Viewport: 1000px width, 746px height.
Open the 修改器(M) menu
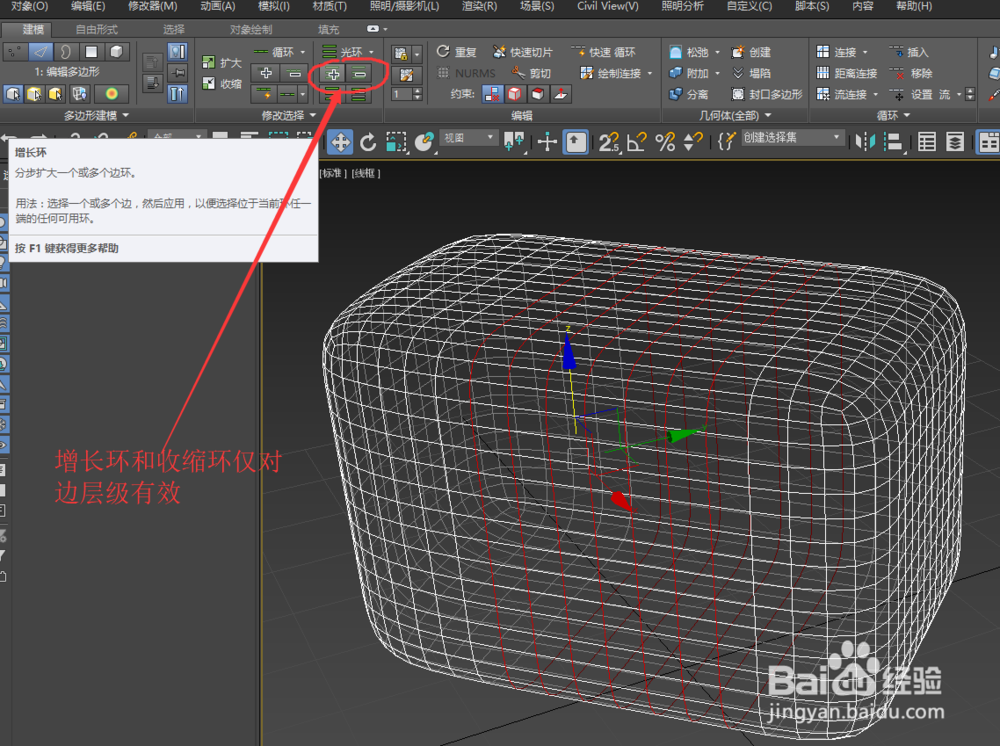point(152,6)
